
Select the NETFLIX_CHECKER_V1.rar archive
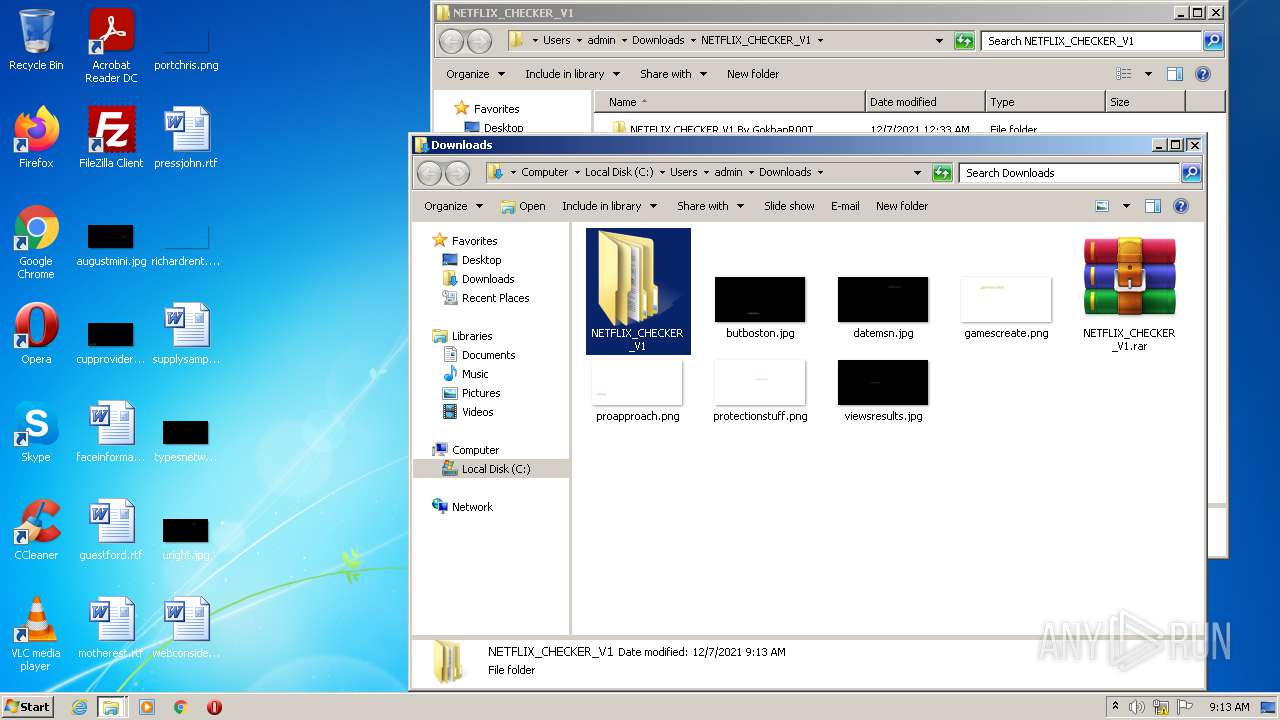pyautogui.click(x=1129, y=294)
